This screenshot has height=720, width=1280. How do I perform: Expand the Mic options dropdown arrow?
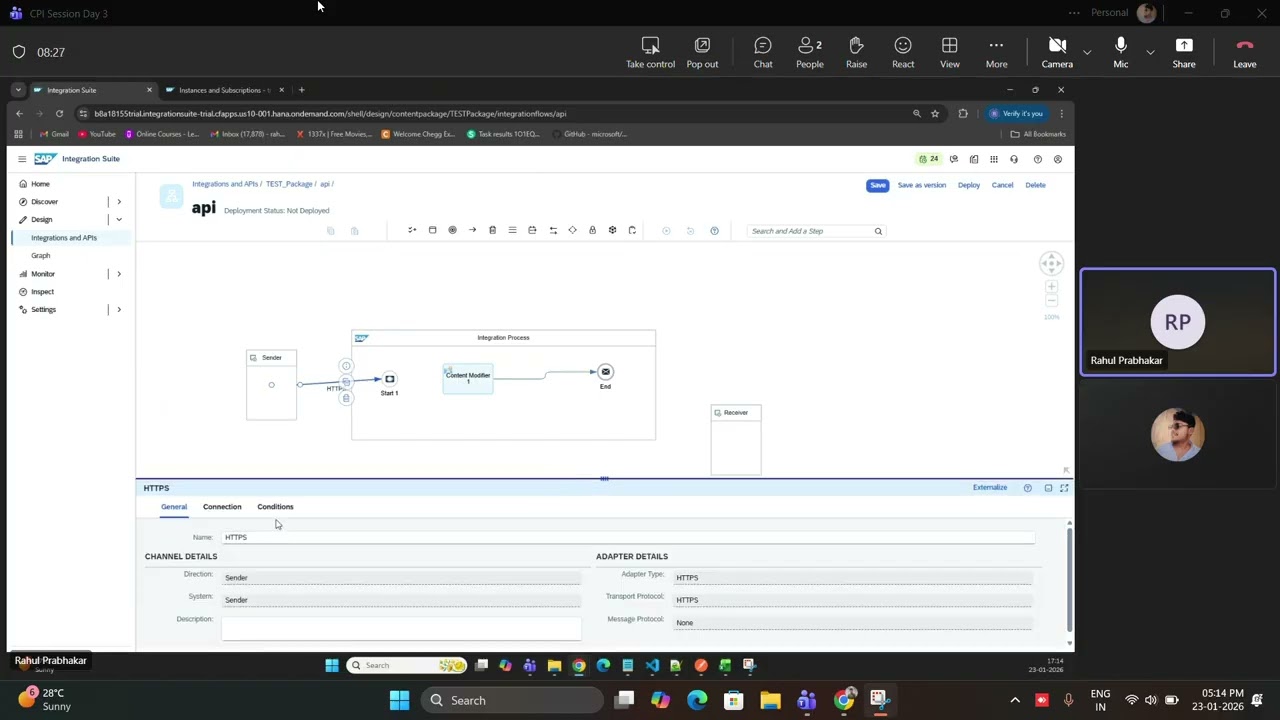(1150, 51)
